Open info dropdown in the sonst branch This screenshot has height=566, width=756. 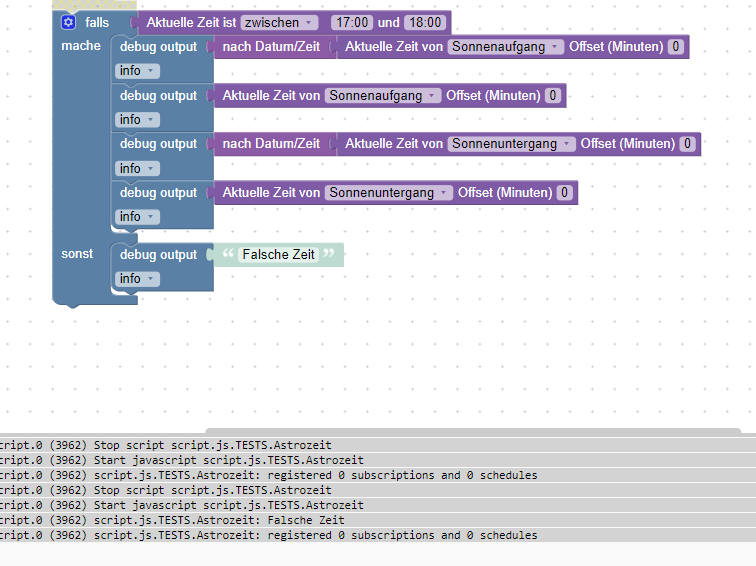tap(137, 279)
